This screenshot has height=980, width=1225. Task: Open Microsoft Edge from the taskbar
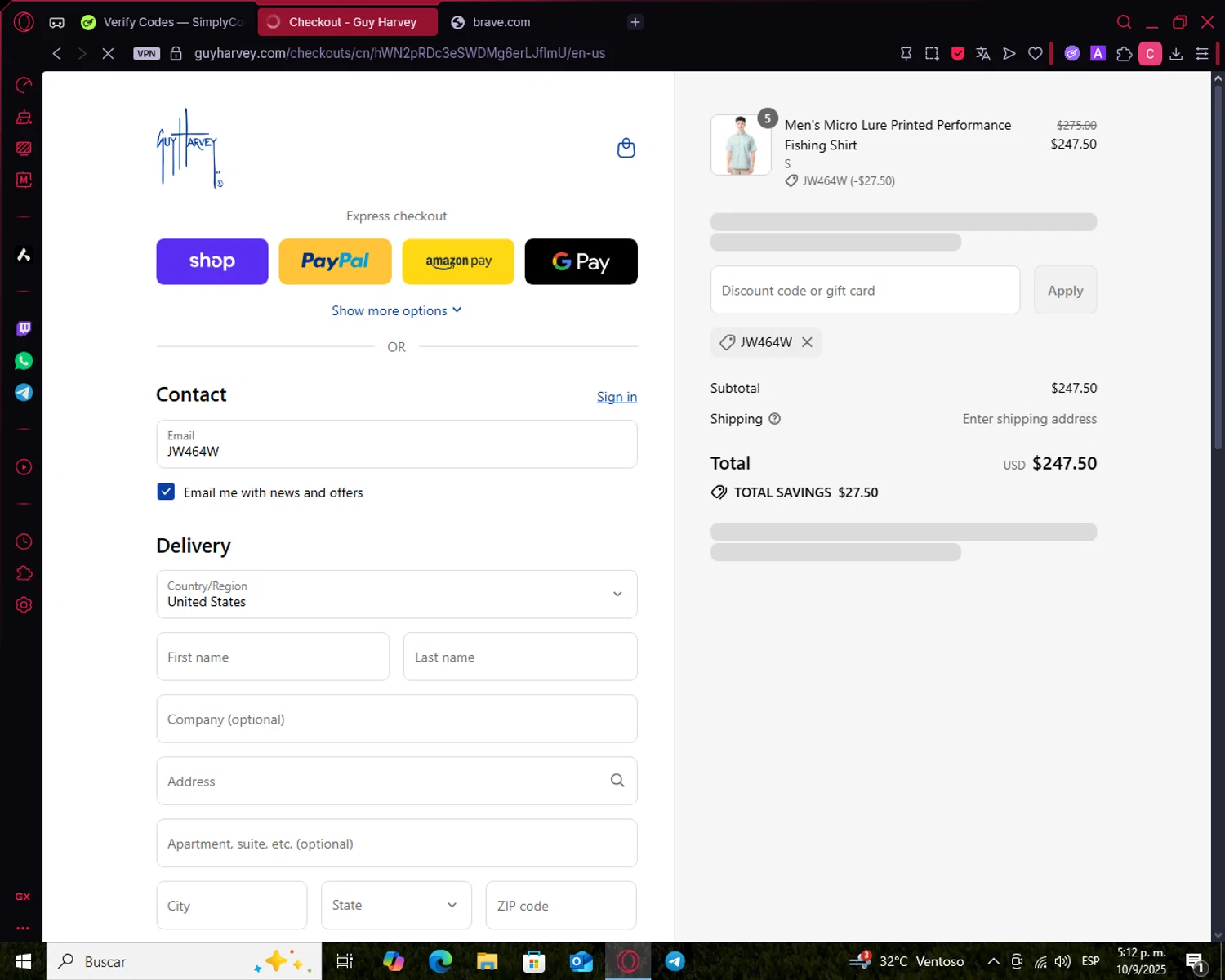[x=440, y=961]
